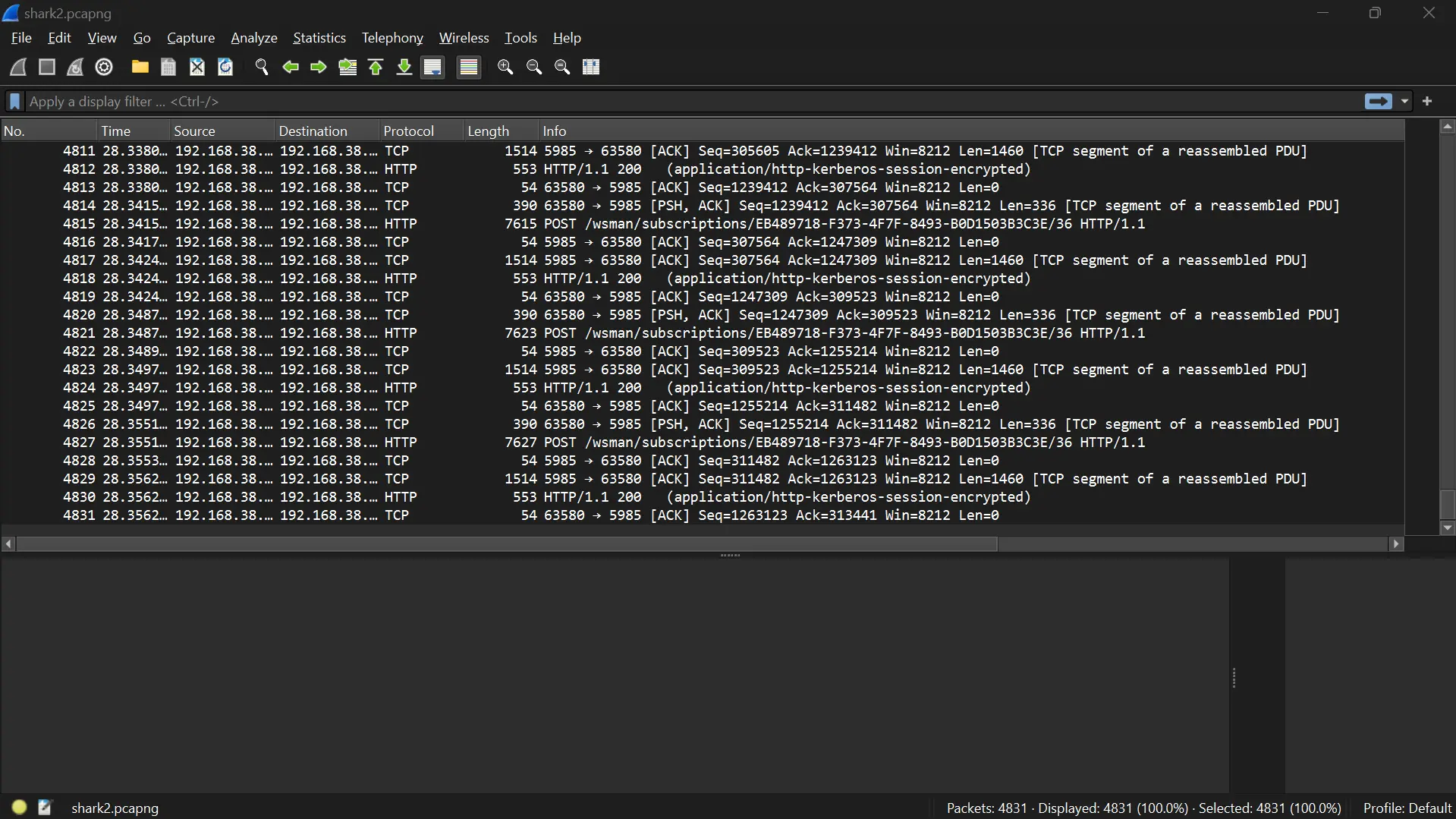Toggle packet colorization rules
1456x819 pixels.
click(x=469, y=67)
